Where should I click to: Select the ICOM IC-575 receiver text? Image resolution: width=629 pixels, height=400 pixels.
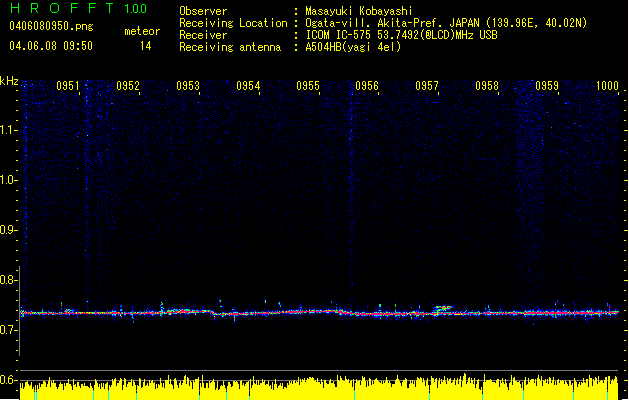pos(402,35)
